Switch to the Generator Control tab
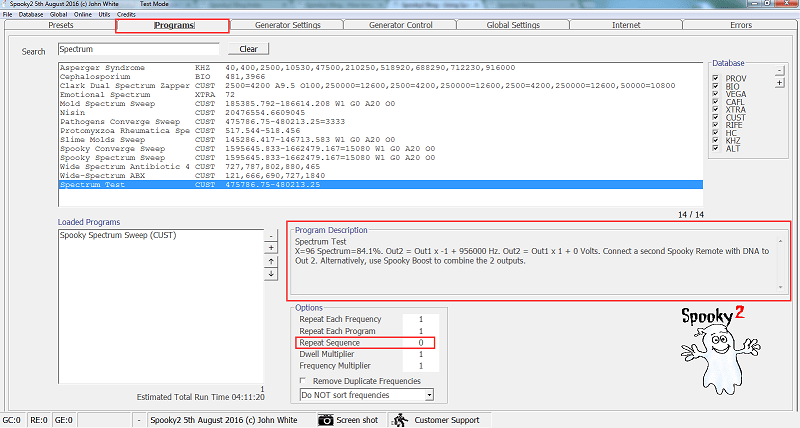800x428 pixels. (401, 25)
